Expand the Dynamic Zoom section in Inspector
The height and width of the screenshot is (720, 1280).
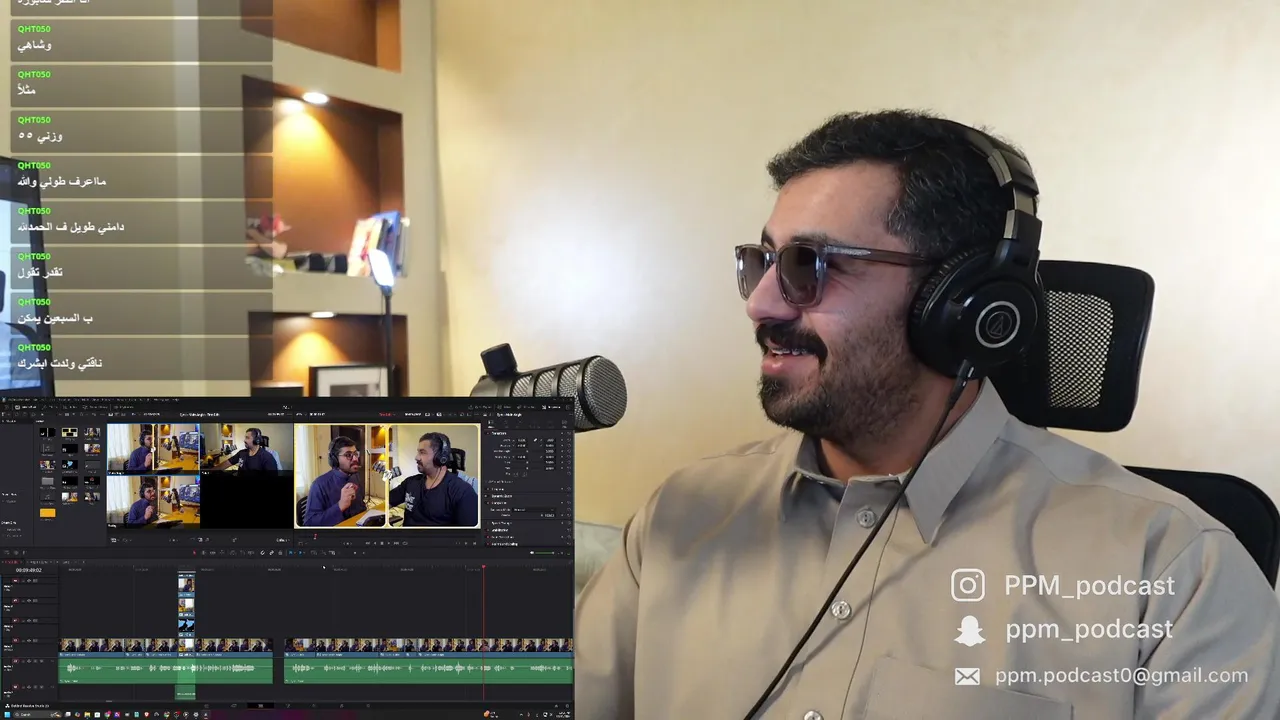[x=502, y=496]
